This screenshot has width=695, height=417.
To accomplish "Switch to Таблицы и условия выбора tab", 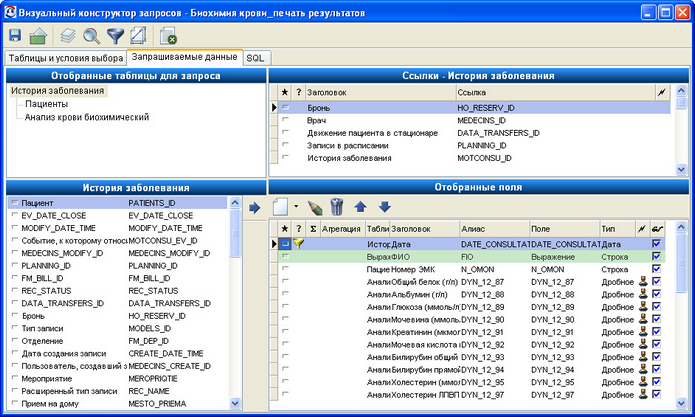I will tap(66, 58).
